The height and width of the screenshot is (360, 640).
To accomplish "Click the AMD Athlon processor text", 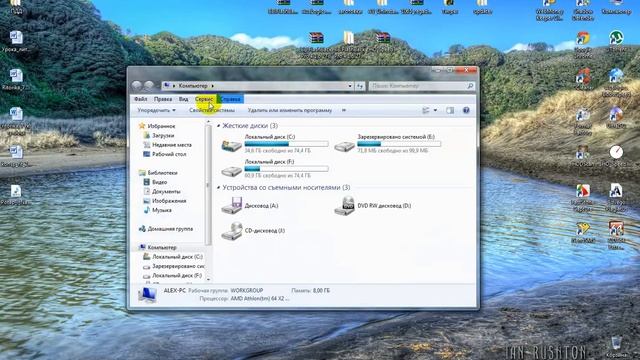I will pyautogui.click(x=260, y=299).
